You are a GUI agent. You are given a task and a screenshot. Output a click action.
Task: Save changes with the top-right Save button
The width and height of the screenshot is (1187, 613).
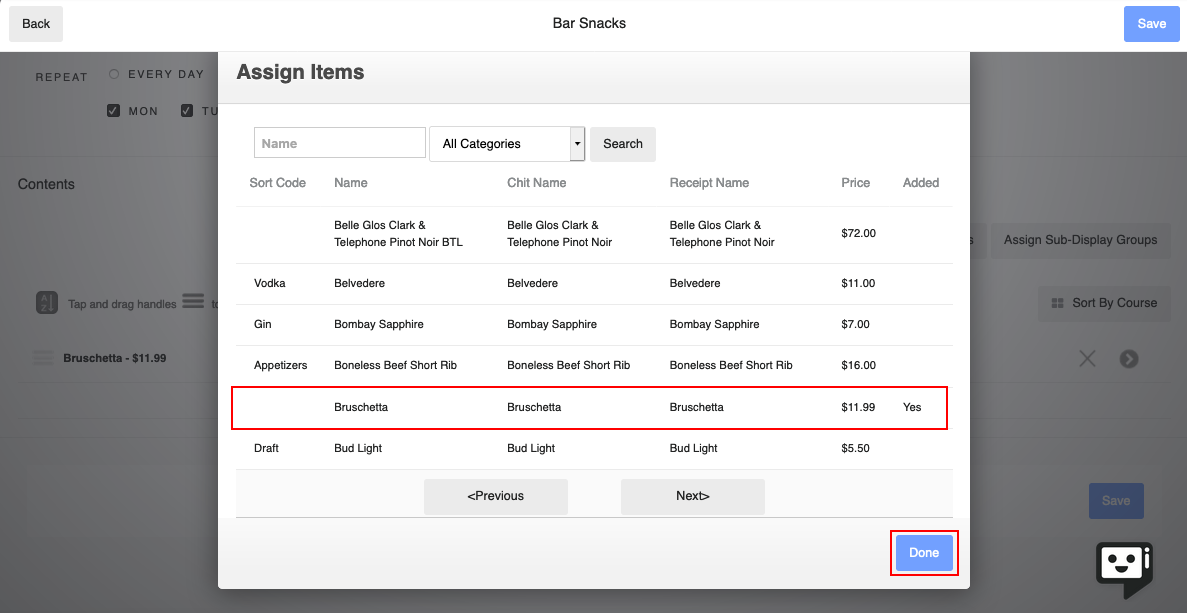[x=1151, y=23]
